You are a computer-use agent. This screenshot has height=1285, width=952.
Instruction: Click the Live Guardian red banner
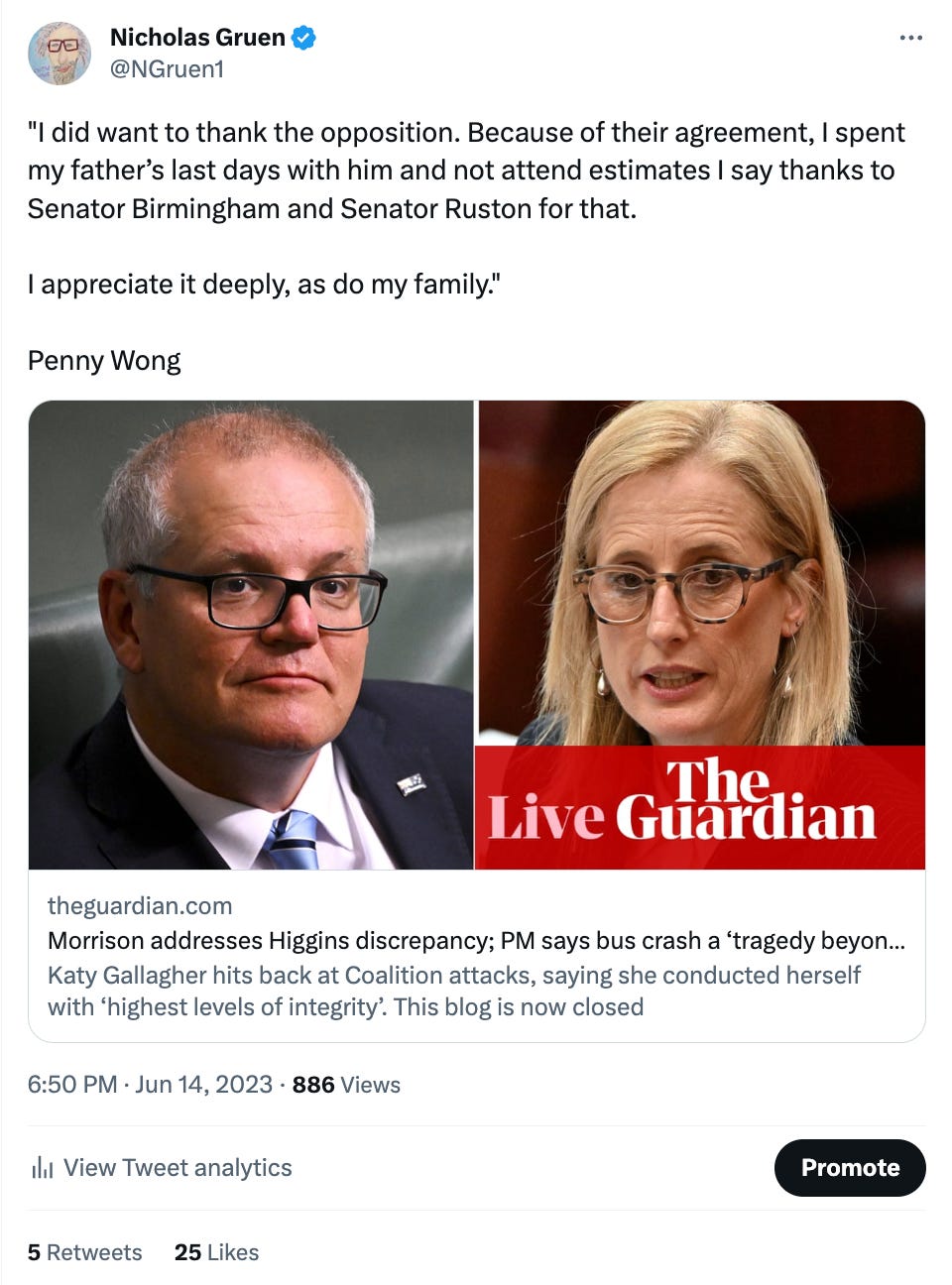point(701,807)
